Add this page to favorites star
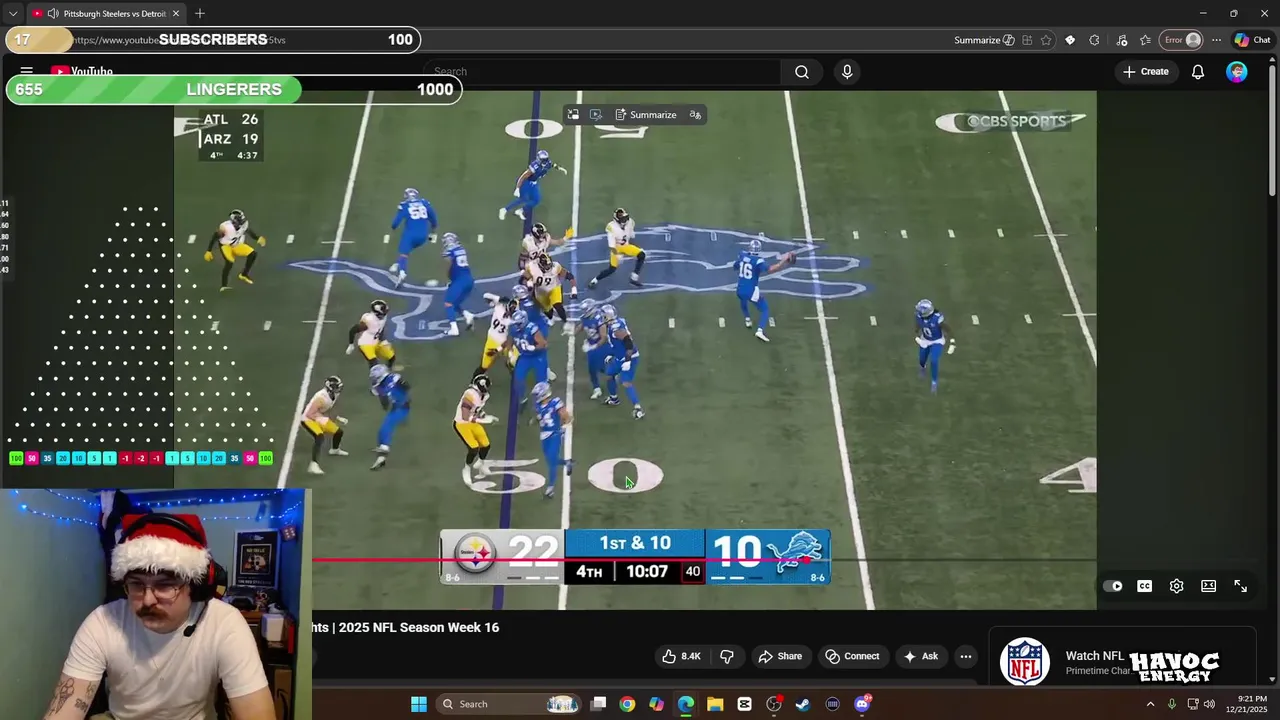The height and width of the screenshot is (720, 1280). [x=1046, y=40]
